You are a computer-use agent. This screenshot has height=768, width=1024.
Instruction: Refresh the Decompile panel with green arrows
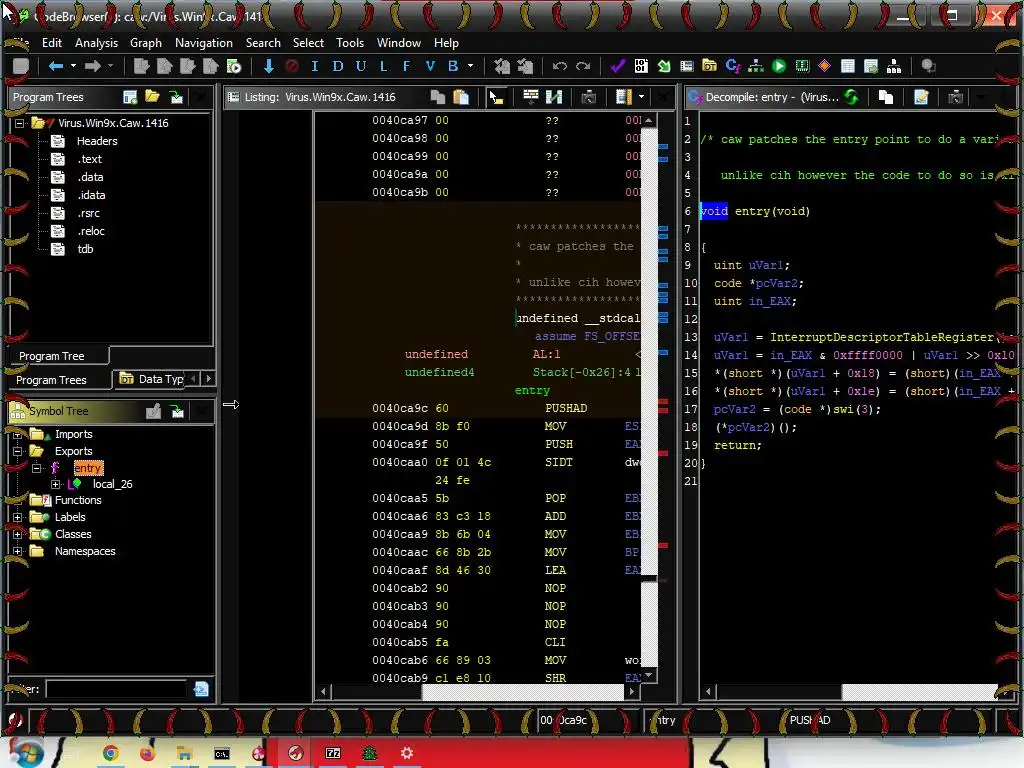(852, 97)
